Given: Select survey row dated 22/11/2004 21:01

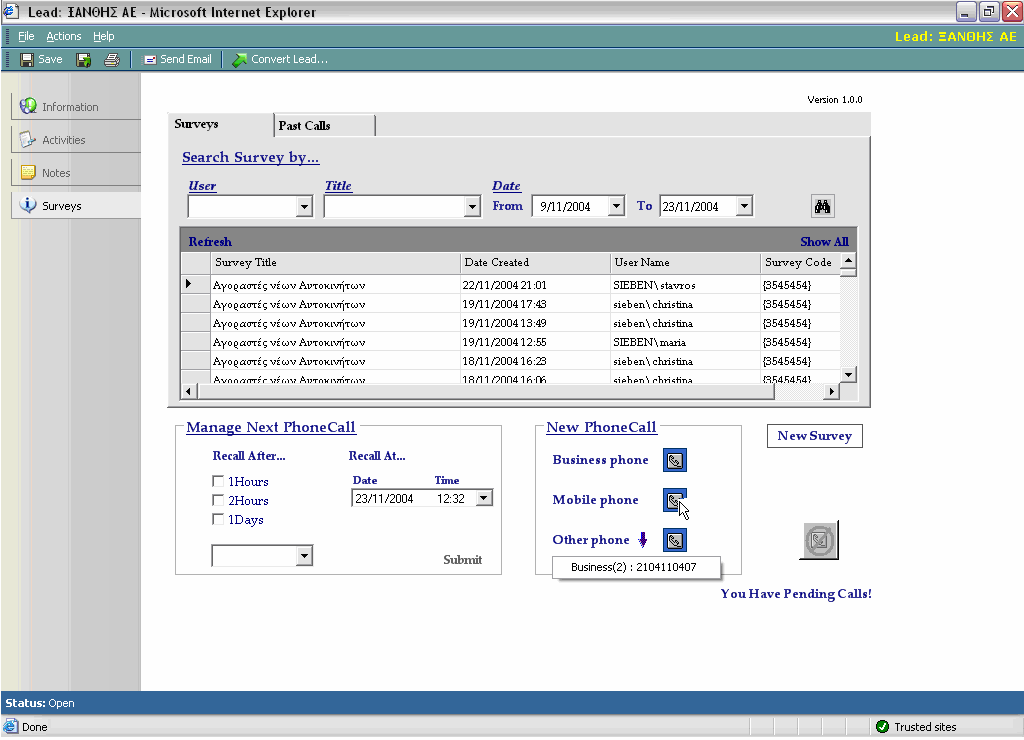Looking at the screenshot, I should pos(510,285).
